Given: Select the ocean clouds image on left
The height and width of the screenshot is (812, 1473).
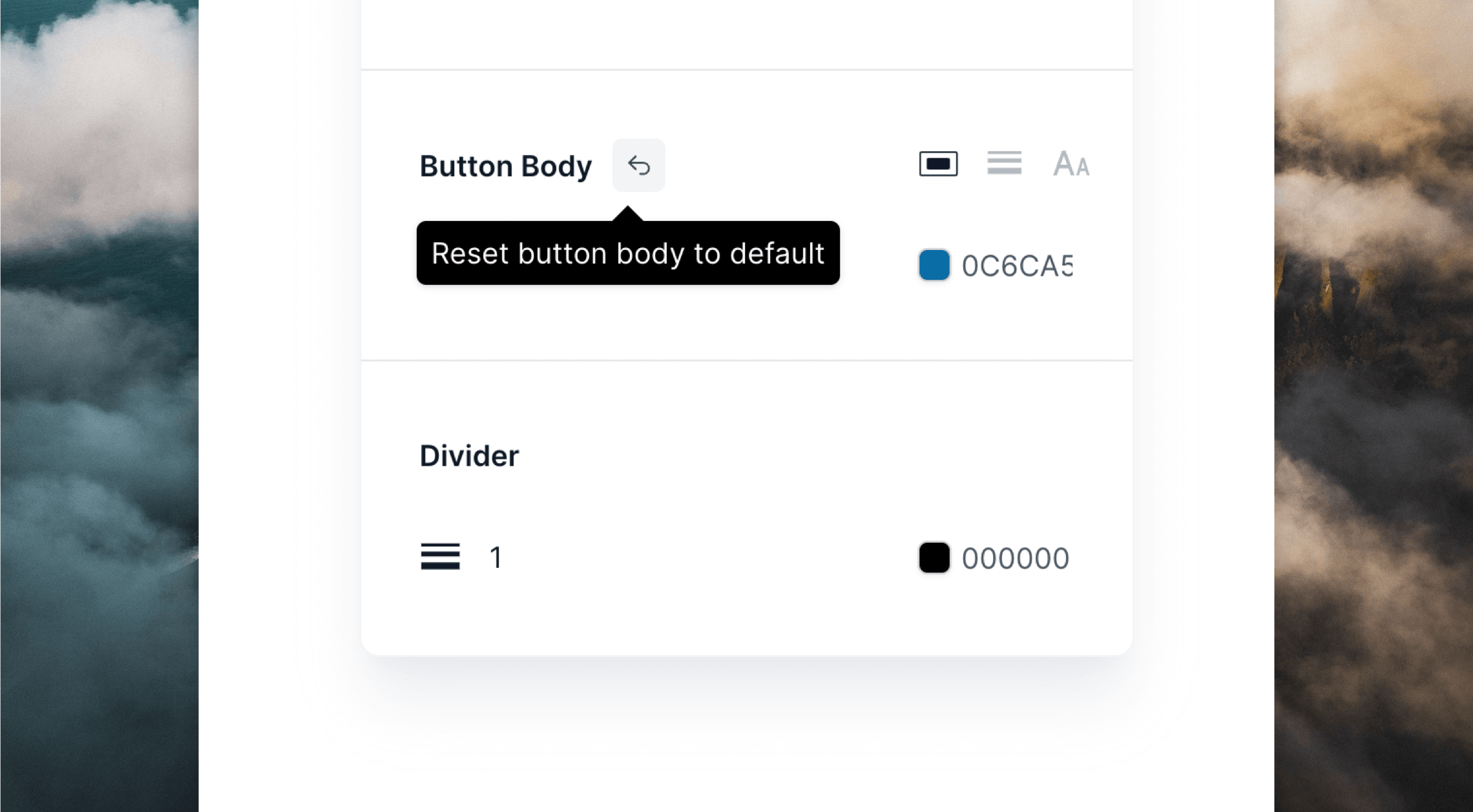Looking at the screenshot, I should [x=99, y=406].
